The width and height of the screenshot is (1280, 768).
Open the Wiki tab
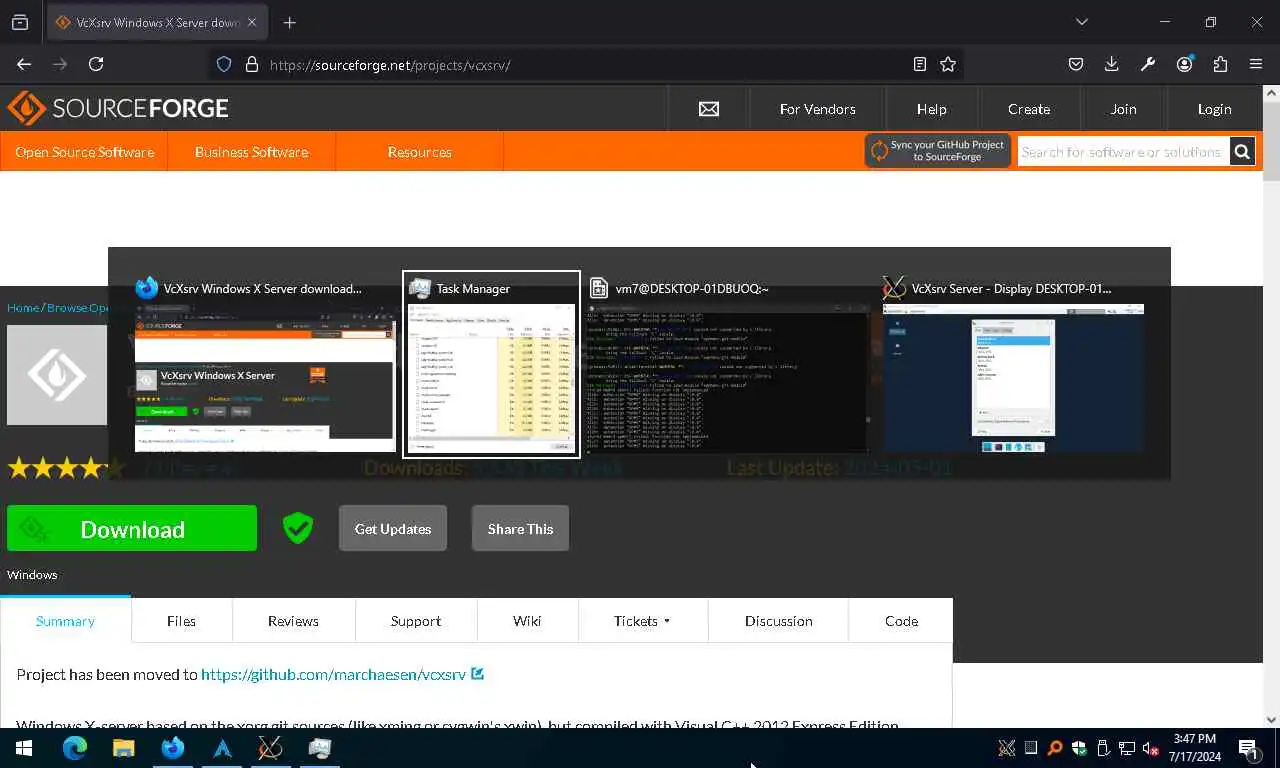[x=527, y=621]
